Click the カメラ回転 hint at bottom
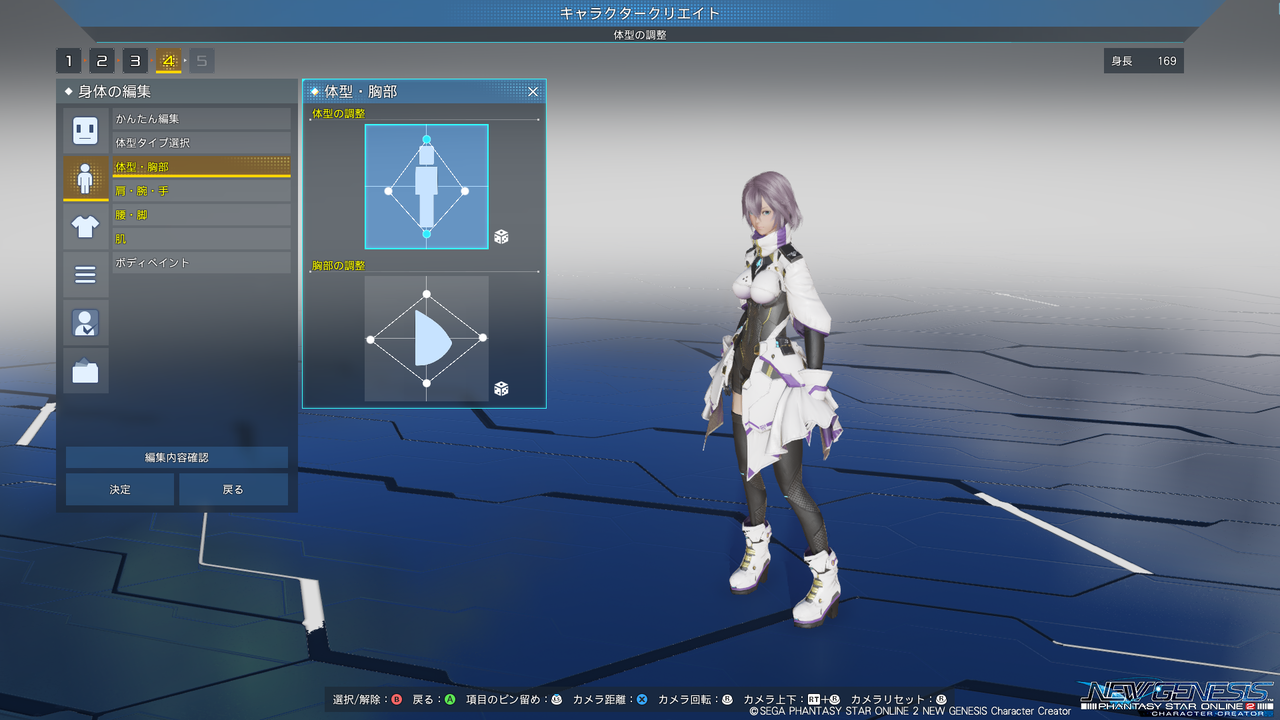Image resolution: width=1280 pixels, height=720 pixels. (x=696, y=700)
